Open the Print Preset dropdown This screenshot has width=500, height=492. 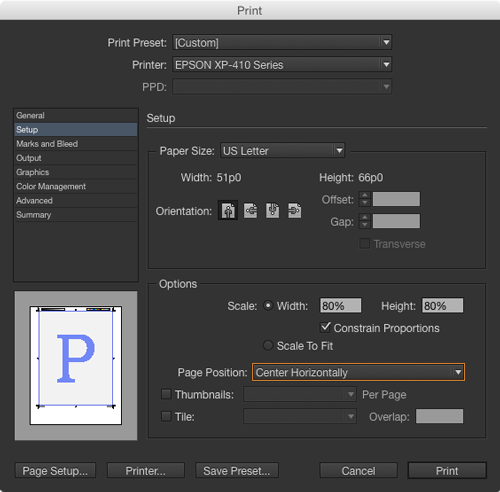tap(282, 42)
